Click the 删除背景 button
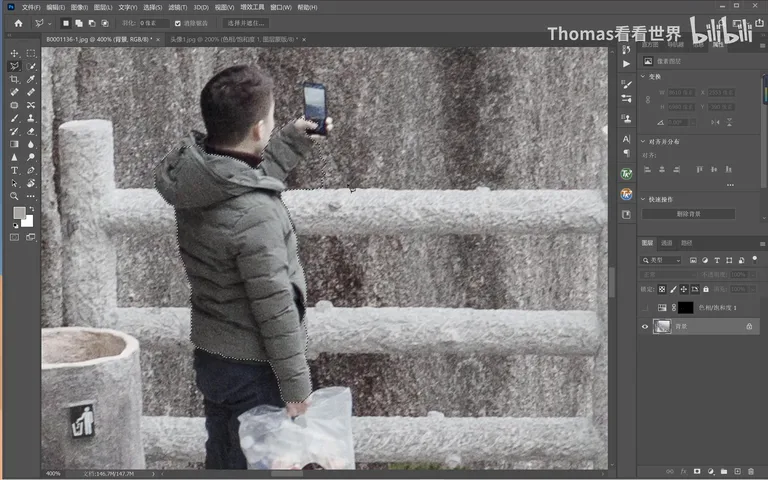Screen dimensions: 768x480 point(688,214)
